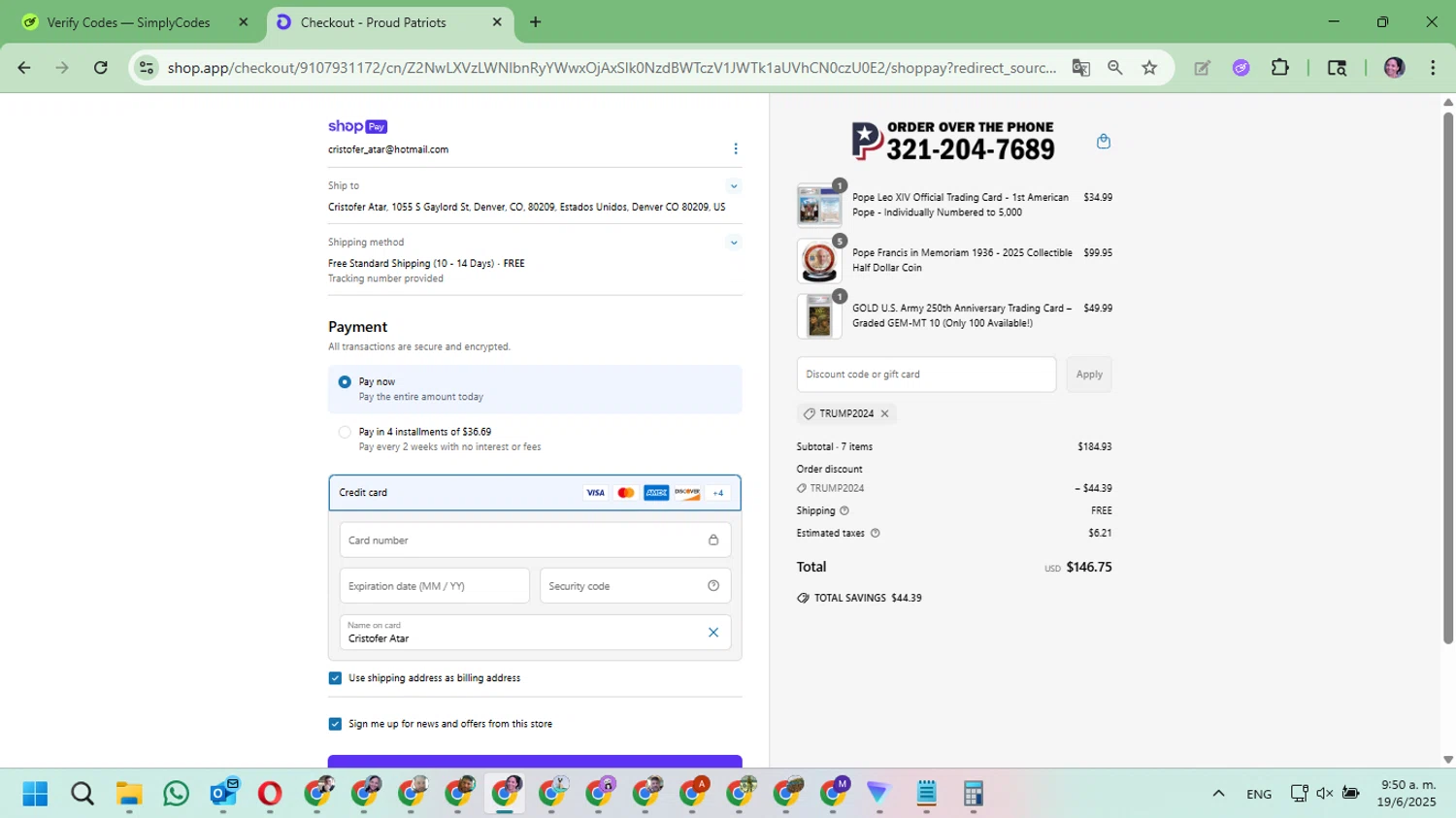Click the Expiration date field

coord(434,586)
